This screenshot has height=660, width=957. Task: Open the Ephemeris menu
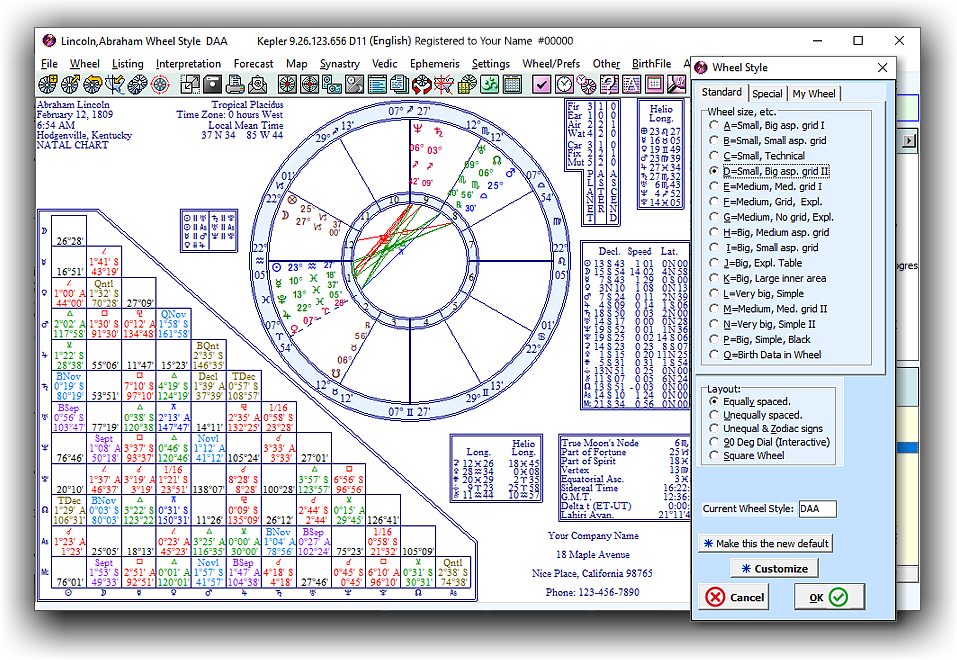point(434,64)
